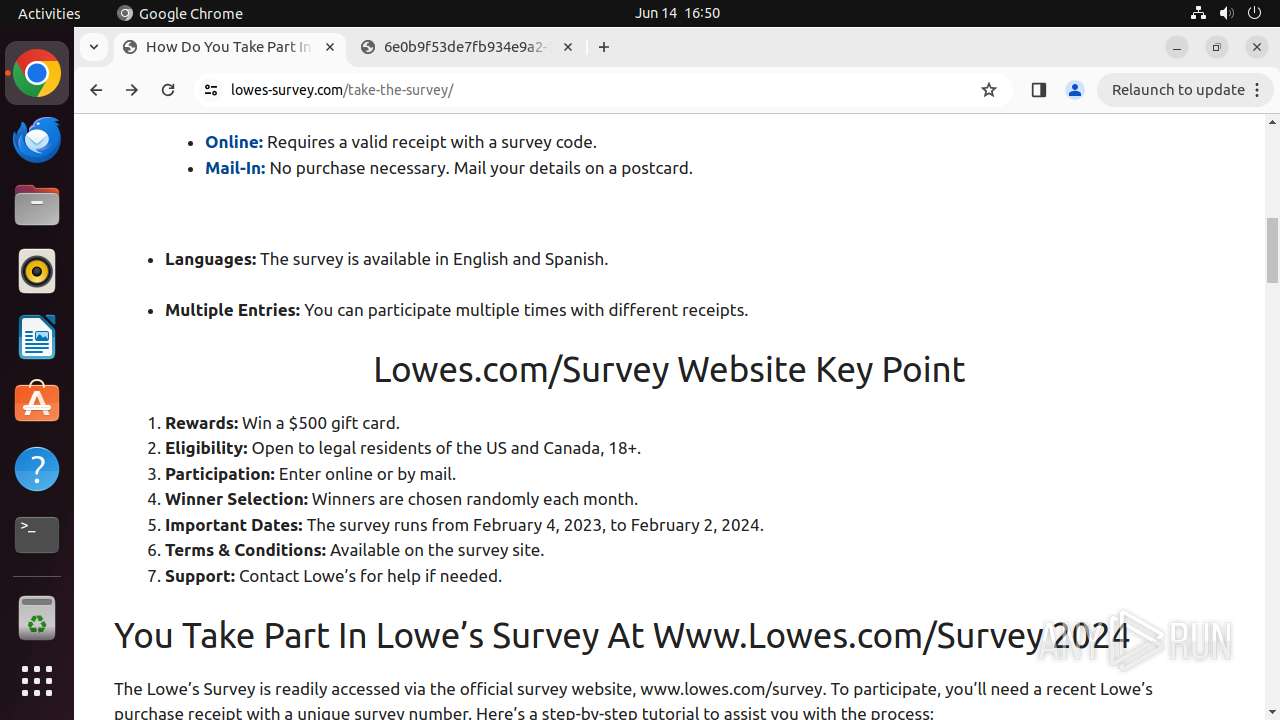
Task: Restore the Chrome window size
Action: (x=1217, y=47)
